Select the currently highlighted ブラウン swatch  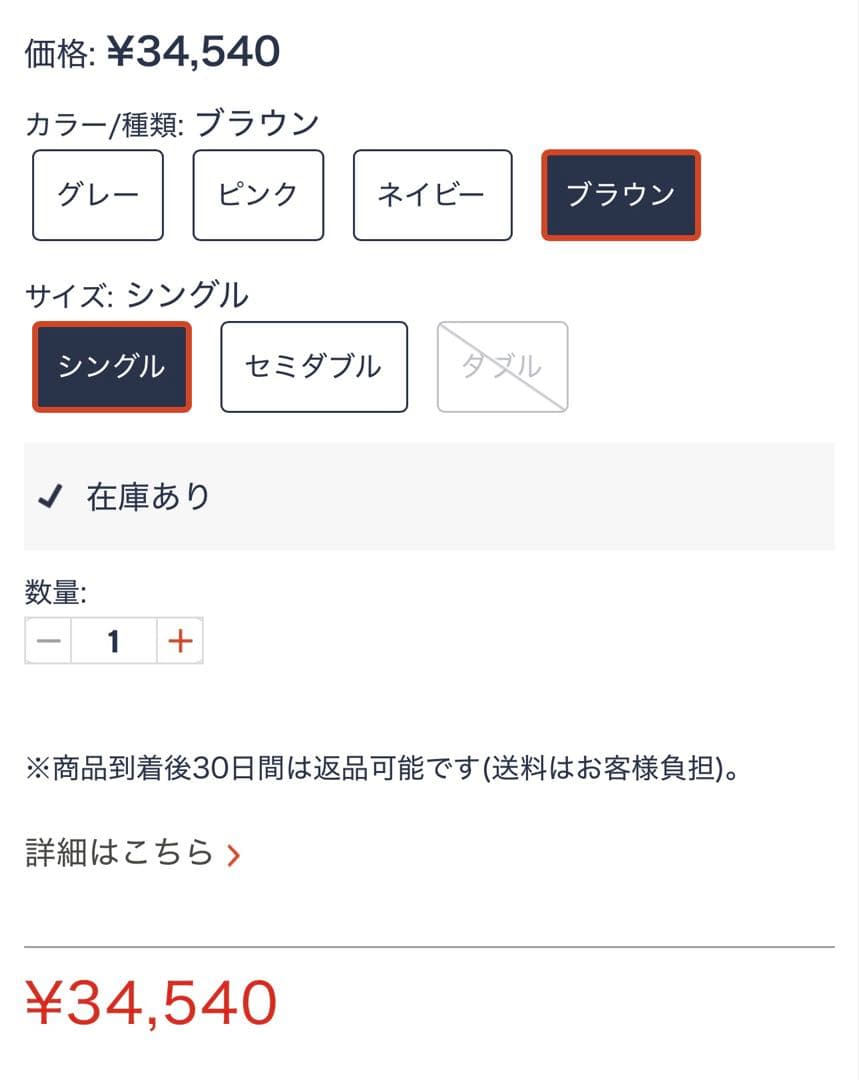[620, 194]
